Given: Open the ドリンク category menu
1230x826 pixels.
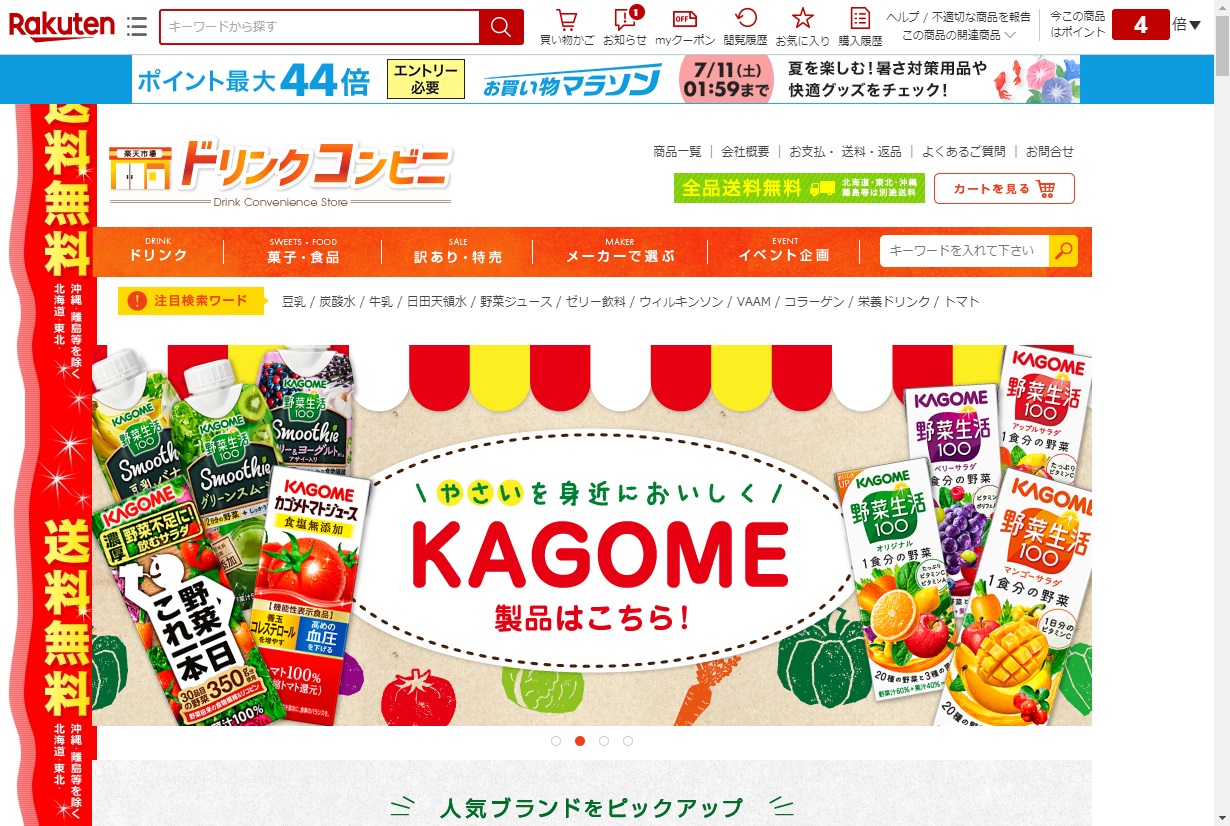Looking at the screenshot, I should click(x=158, y=251).
